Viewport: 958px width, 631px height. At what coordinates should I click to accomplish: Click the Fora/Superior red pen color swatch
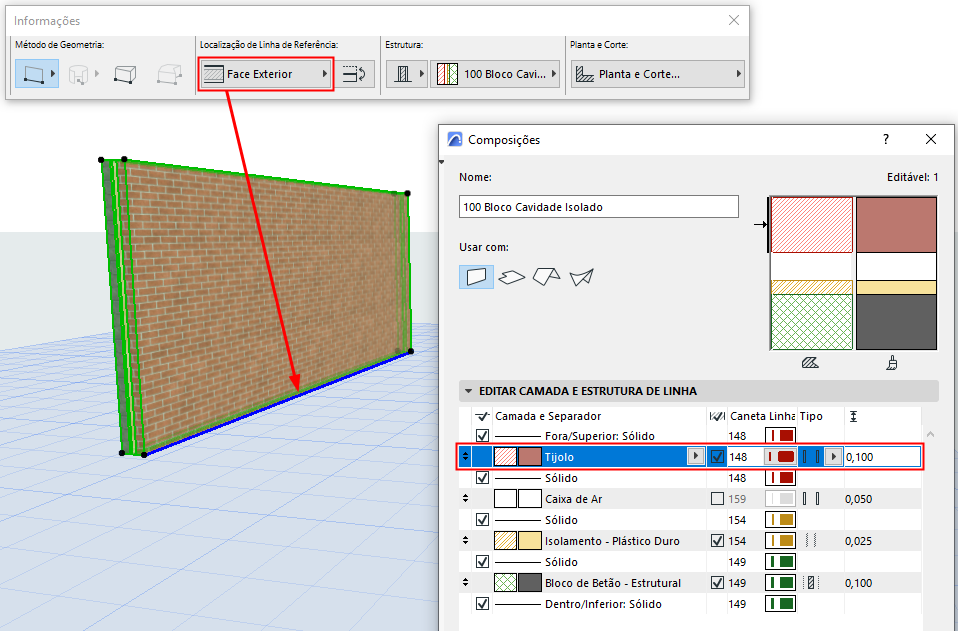coord(780,436)
